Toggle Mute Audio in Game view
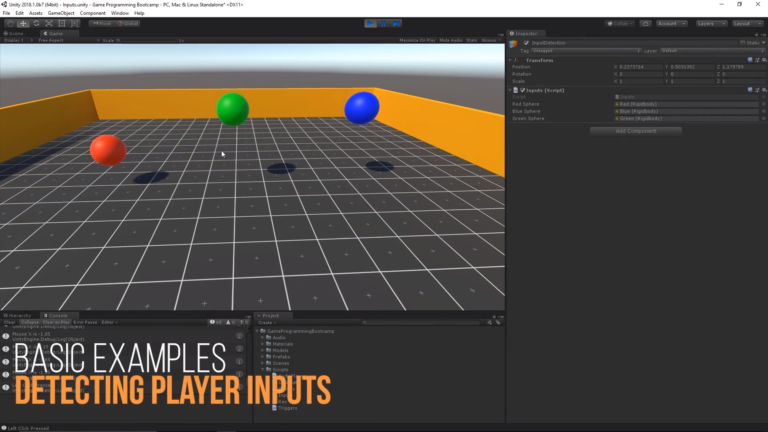 pyautogui.click(x=451, y=40)
